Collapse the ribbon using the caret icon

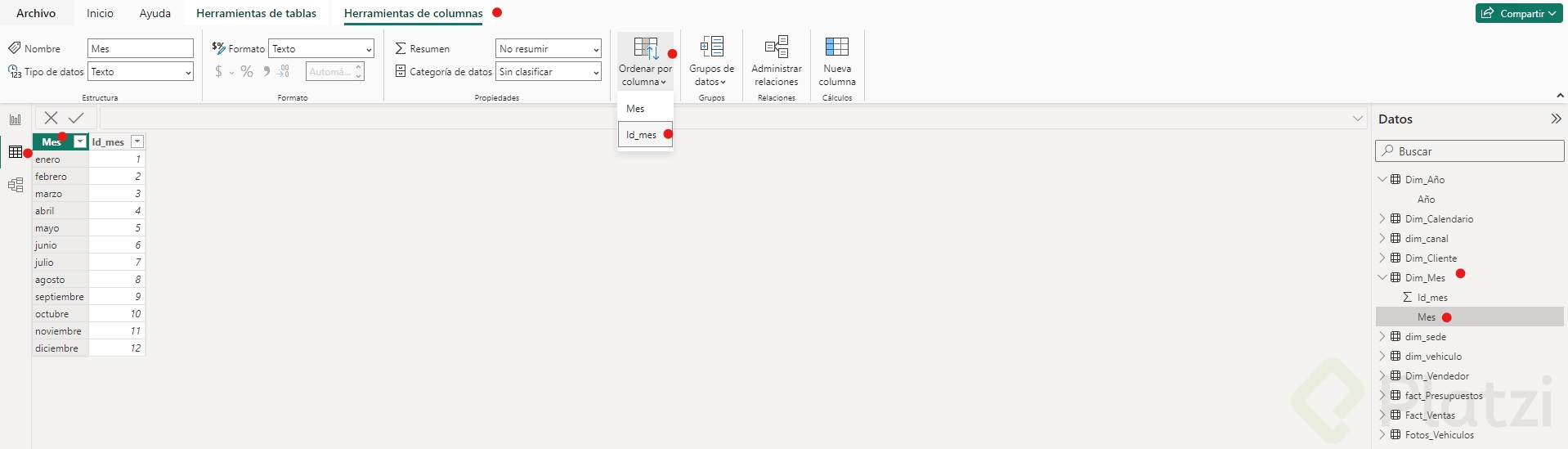(x=1560, y=96)
